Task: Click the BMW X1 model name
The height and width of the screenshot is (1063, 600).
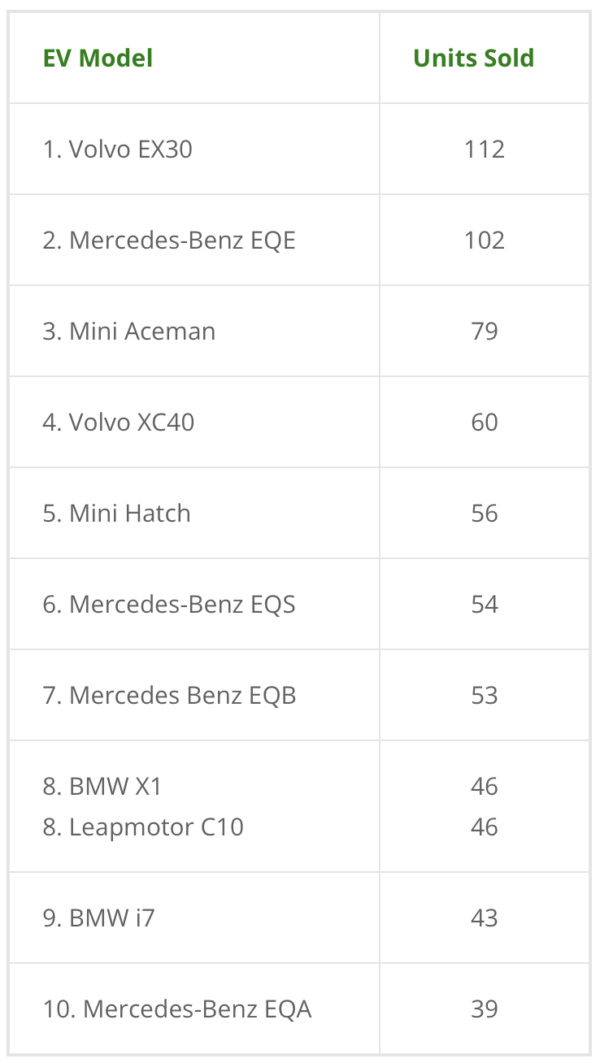Action: [x=102, y=786]
